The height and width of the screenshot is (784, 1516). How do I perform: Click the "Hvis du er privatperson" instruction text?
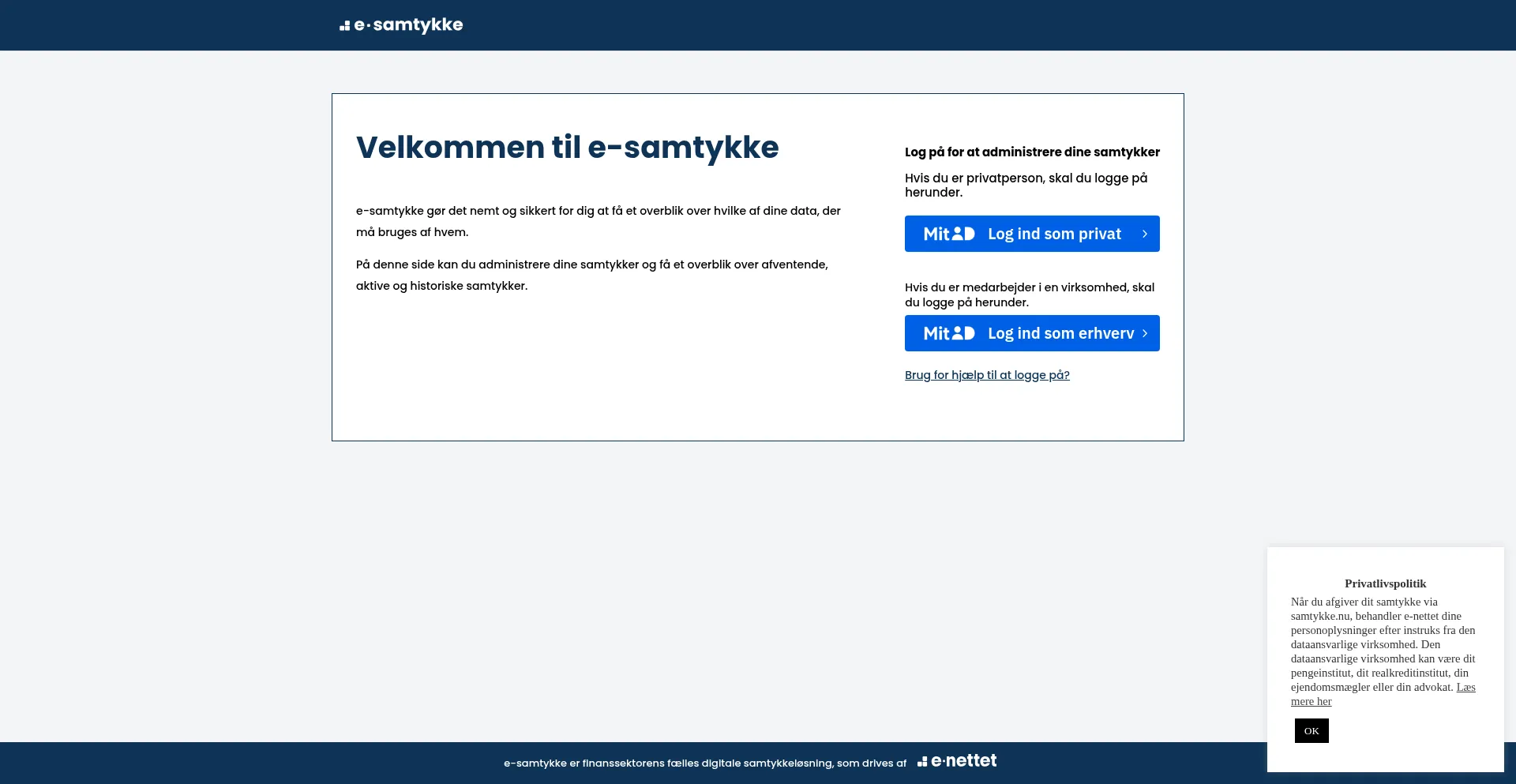click(1026, 185)
